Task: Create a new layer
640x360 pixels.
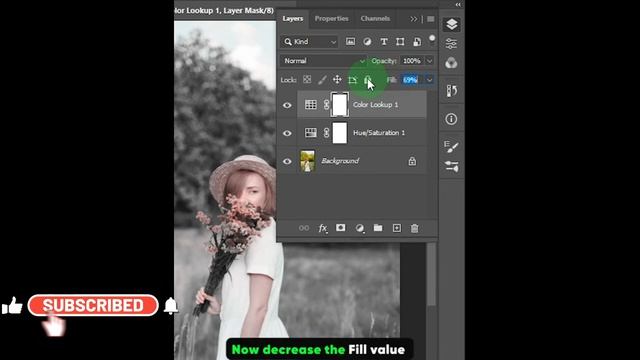Action: coord(397,228)
